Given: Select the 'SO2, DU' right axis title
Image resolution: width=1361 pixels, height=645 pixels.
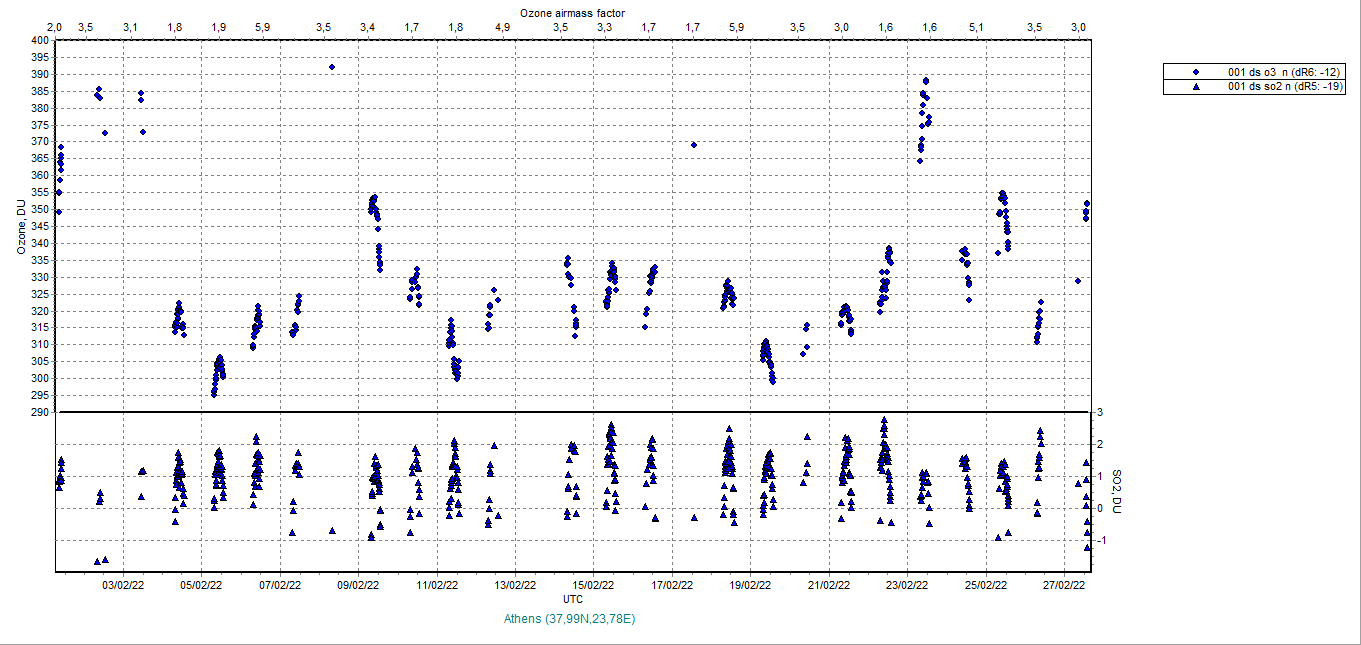Looking at the screenshot, I should (x=1119, y=491).
